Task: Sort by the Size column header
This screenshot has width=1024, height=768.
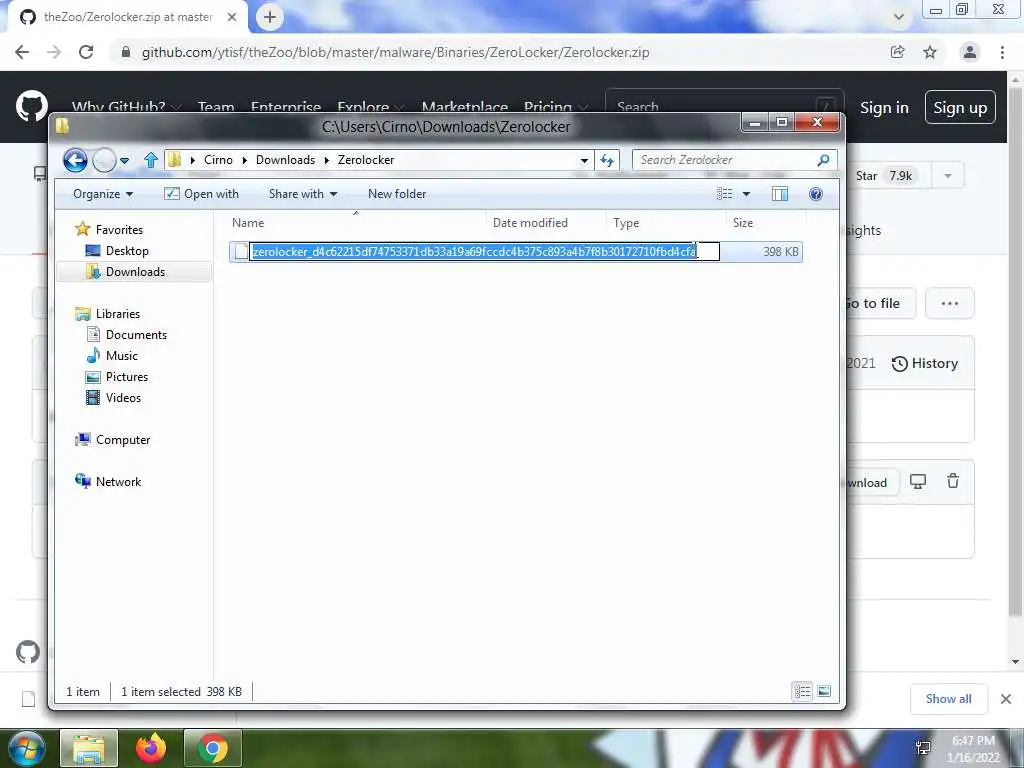Action: point(765,223)
